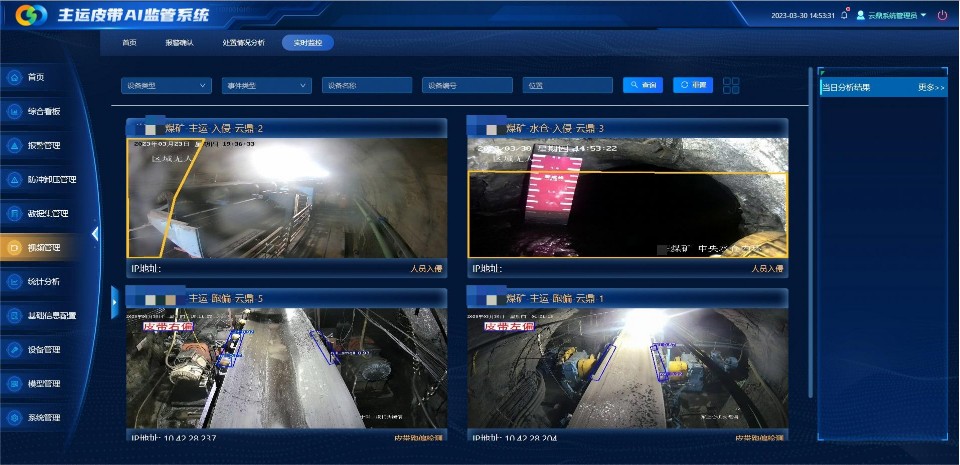This screenshot has height=465, width=960.
Task: Toggle the grid layout view icon
Action: tap(731, 85)
